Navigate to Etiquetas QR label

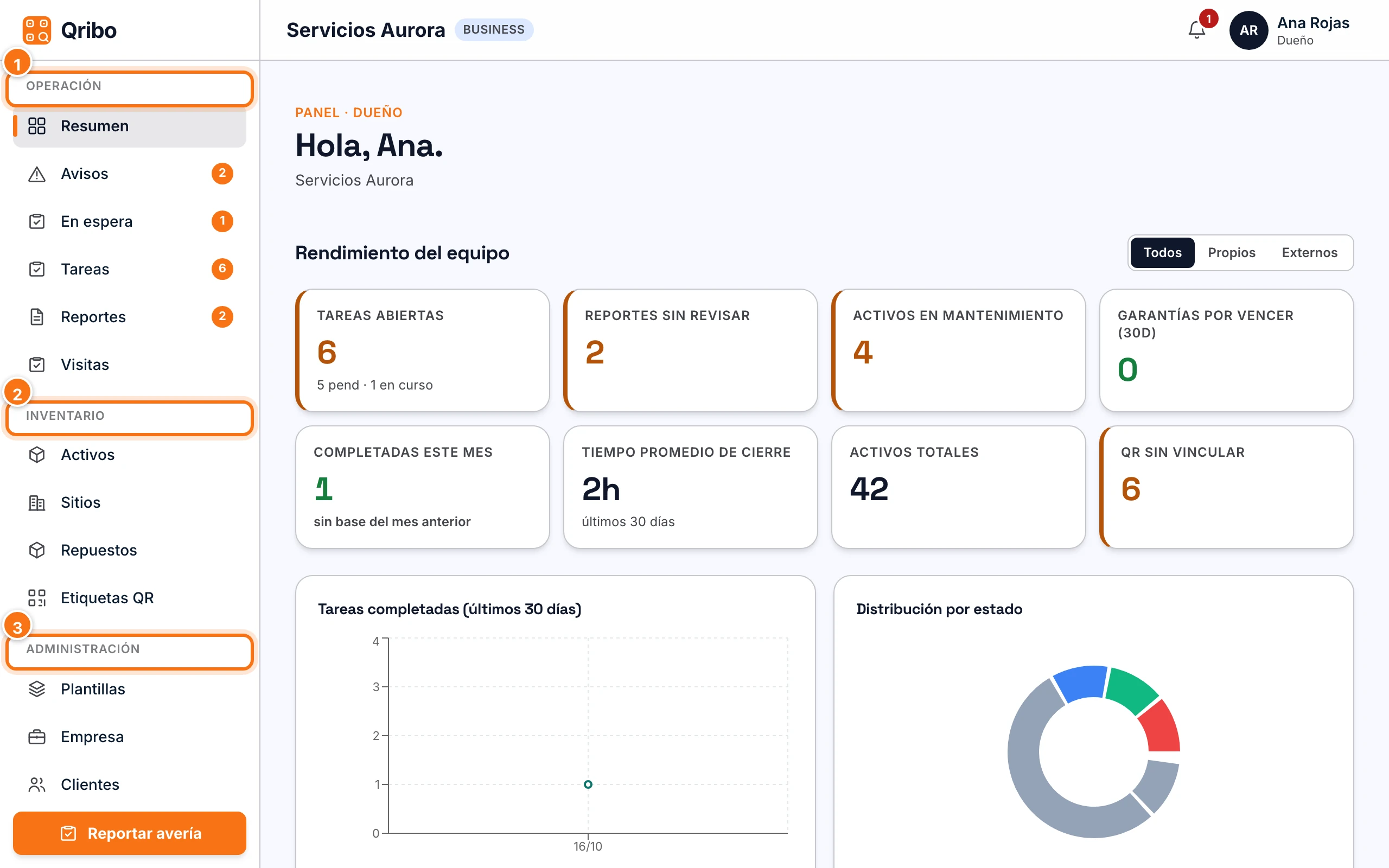(107, 598)
